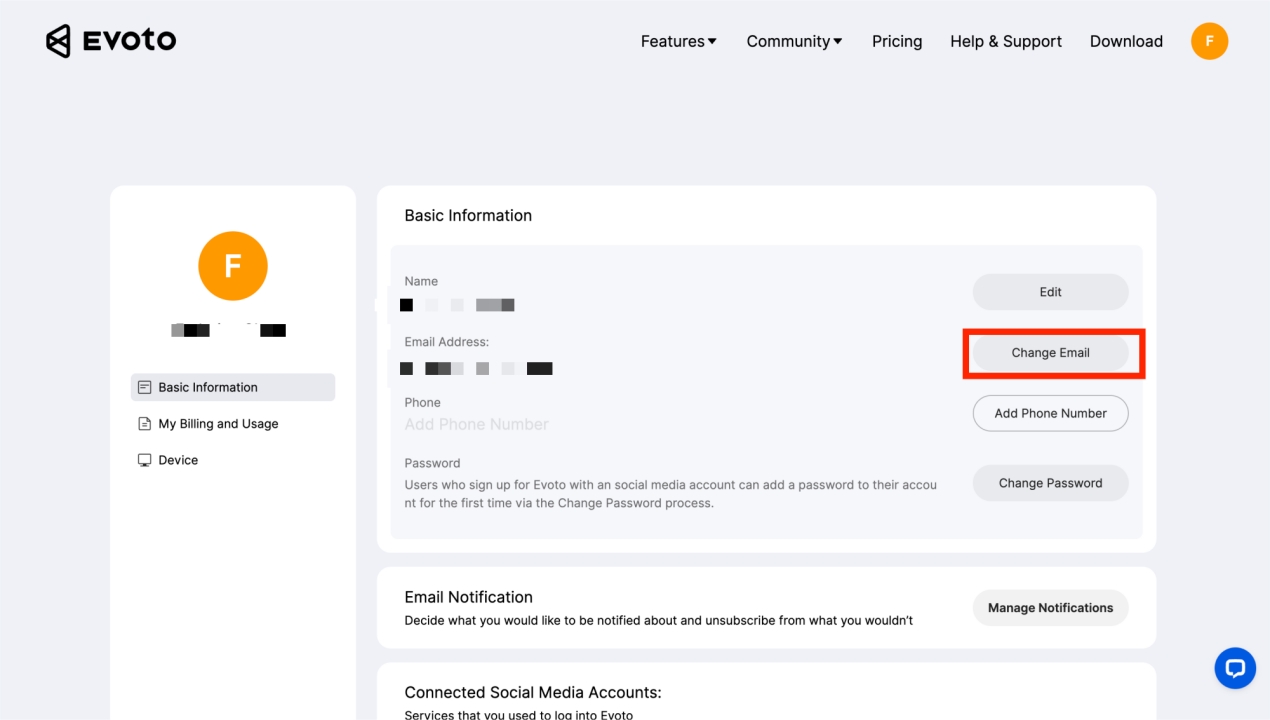
Task: Click the large orange profile picture in sidebar
Action: (x=233, y=266)
